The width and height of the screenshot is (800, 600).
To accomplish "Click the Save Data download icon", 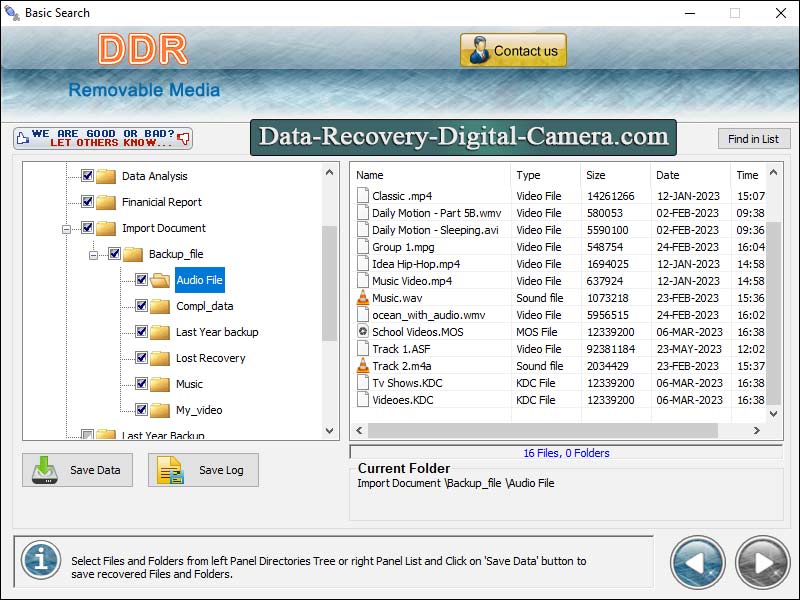I will (45, 470).
